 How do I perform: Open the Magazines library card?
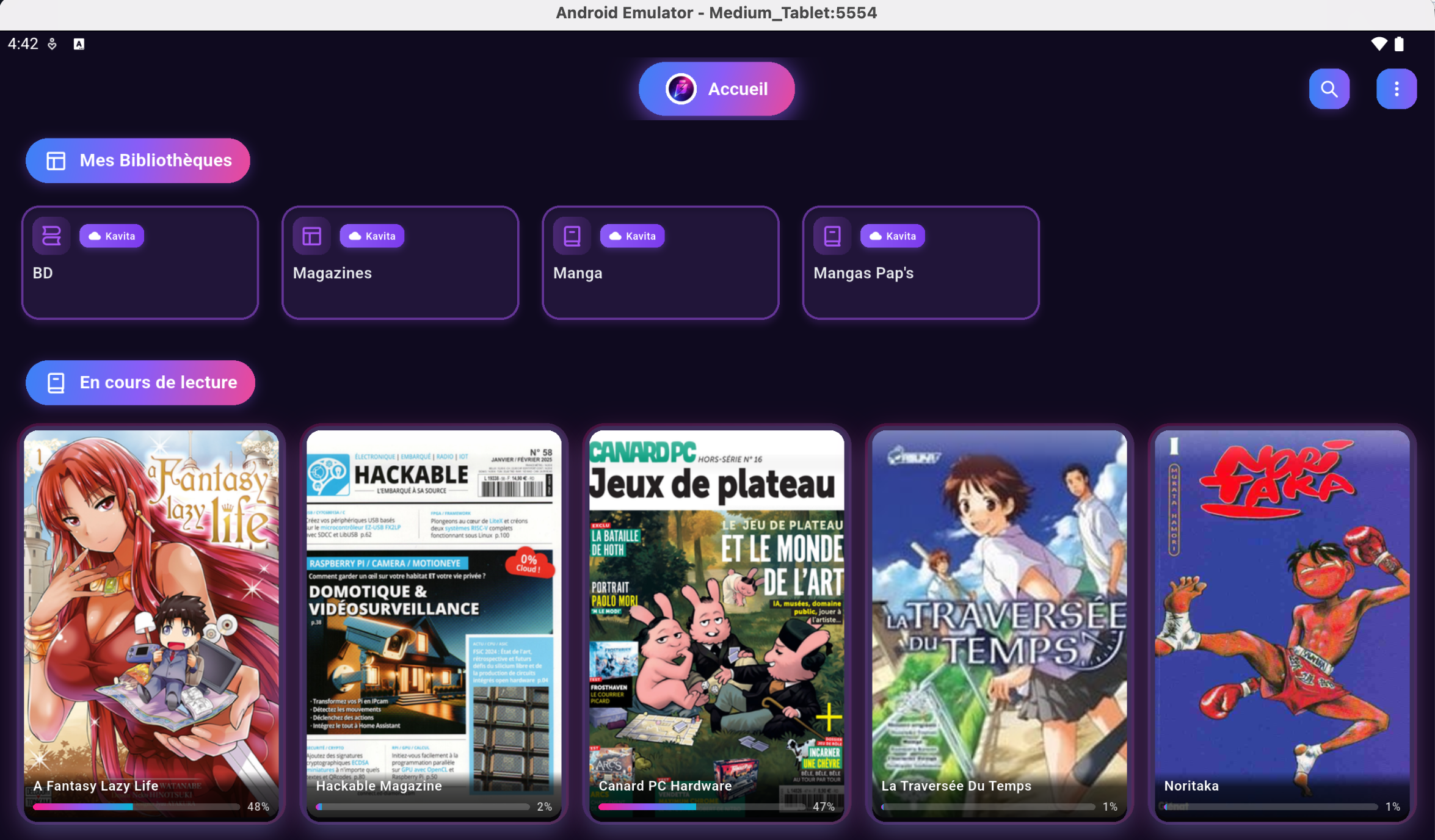pyautogui.click(x=400, y=262)
